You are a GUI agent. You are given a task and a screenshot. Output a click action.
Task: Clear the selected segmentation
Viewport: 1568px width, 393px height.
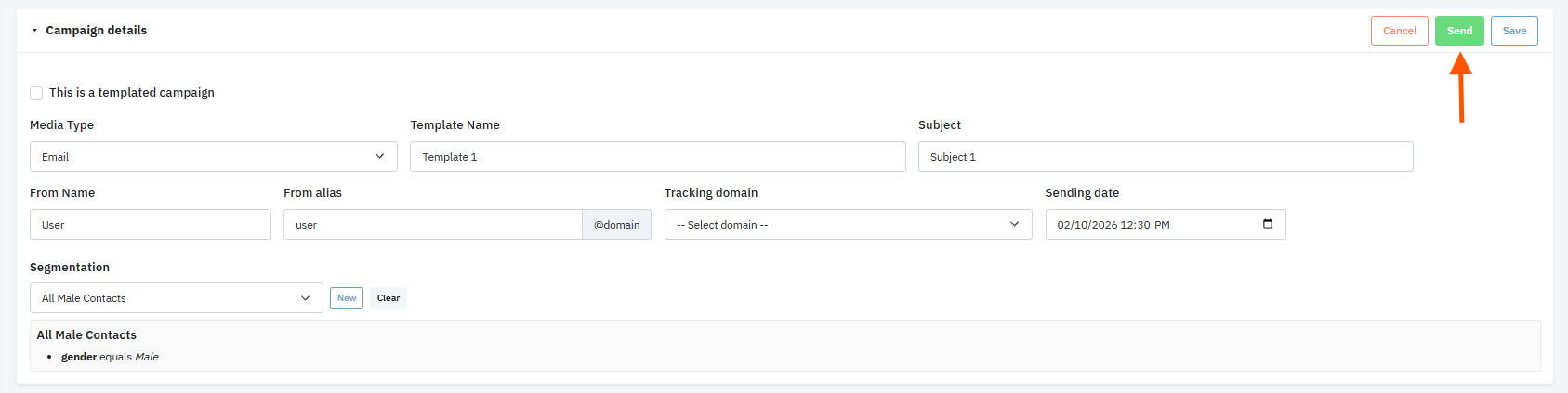tap(389, 298)
